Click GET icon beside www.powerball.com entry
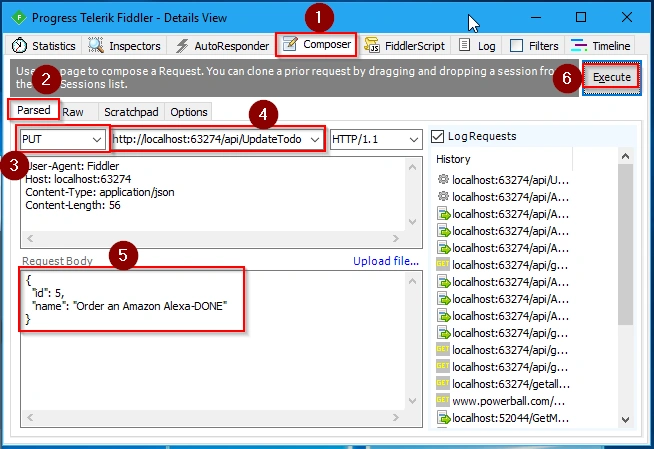 [x=443, y=400]
